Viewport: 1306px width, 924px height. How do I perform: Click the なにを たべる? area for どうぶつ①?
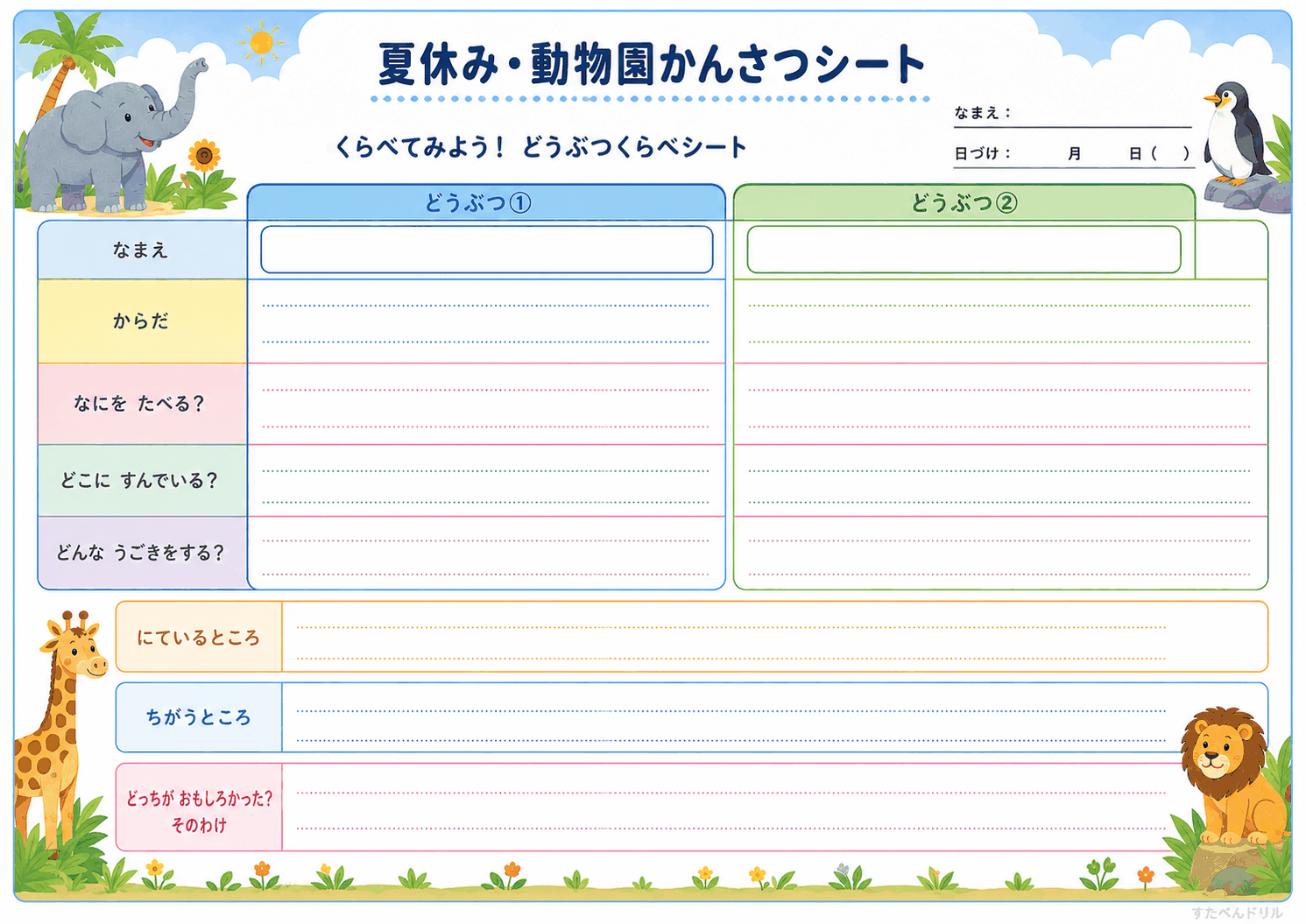(x=486, y=404)
